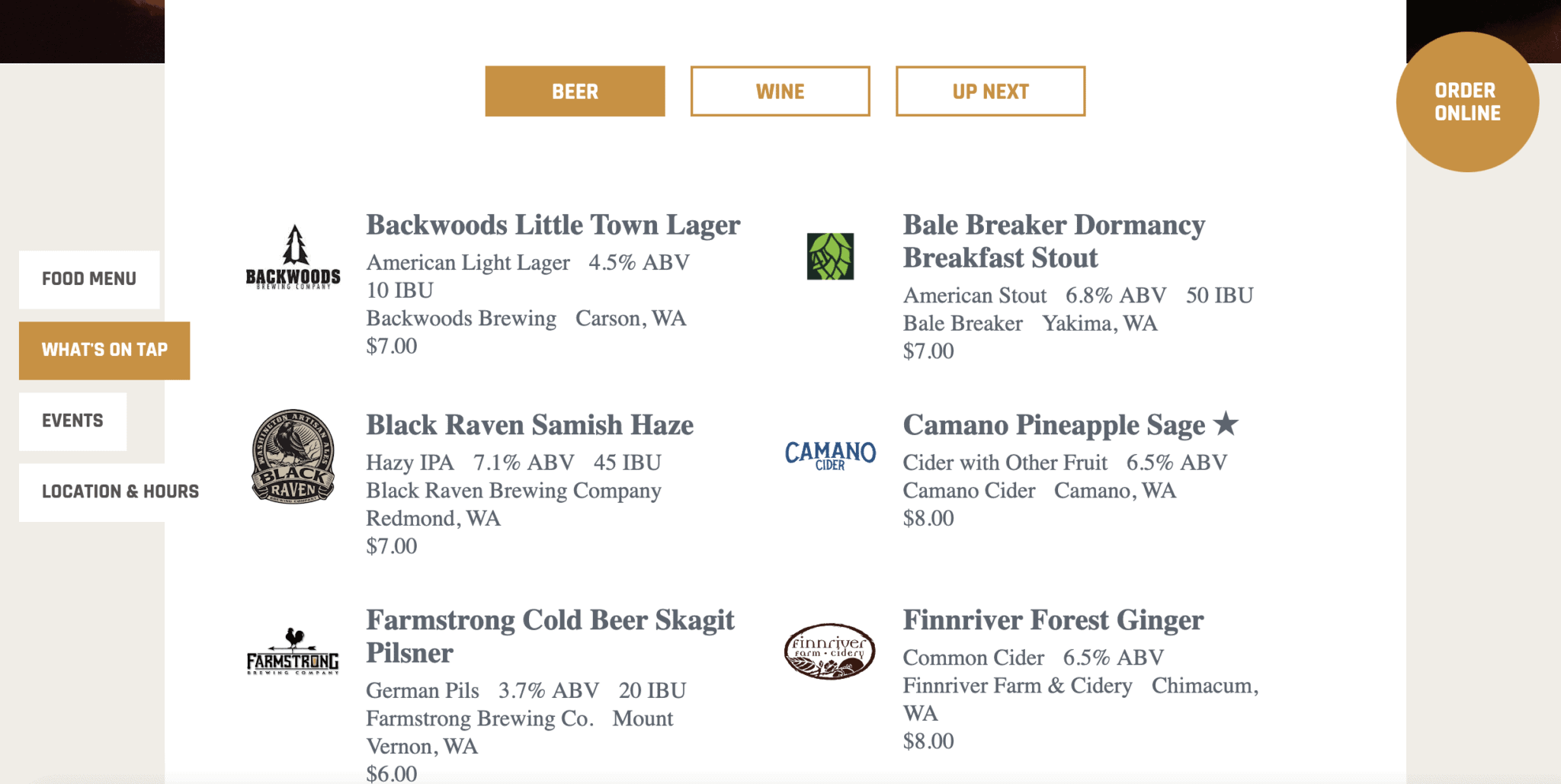The image size is (1561, 784).
Task: Open Backwoods Little Town Lager title
Action: (x=553, y=225)
